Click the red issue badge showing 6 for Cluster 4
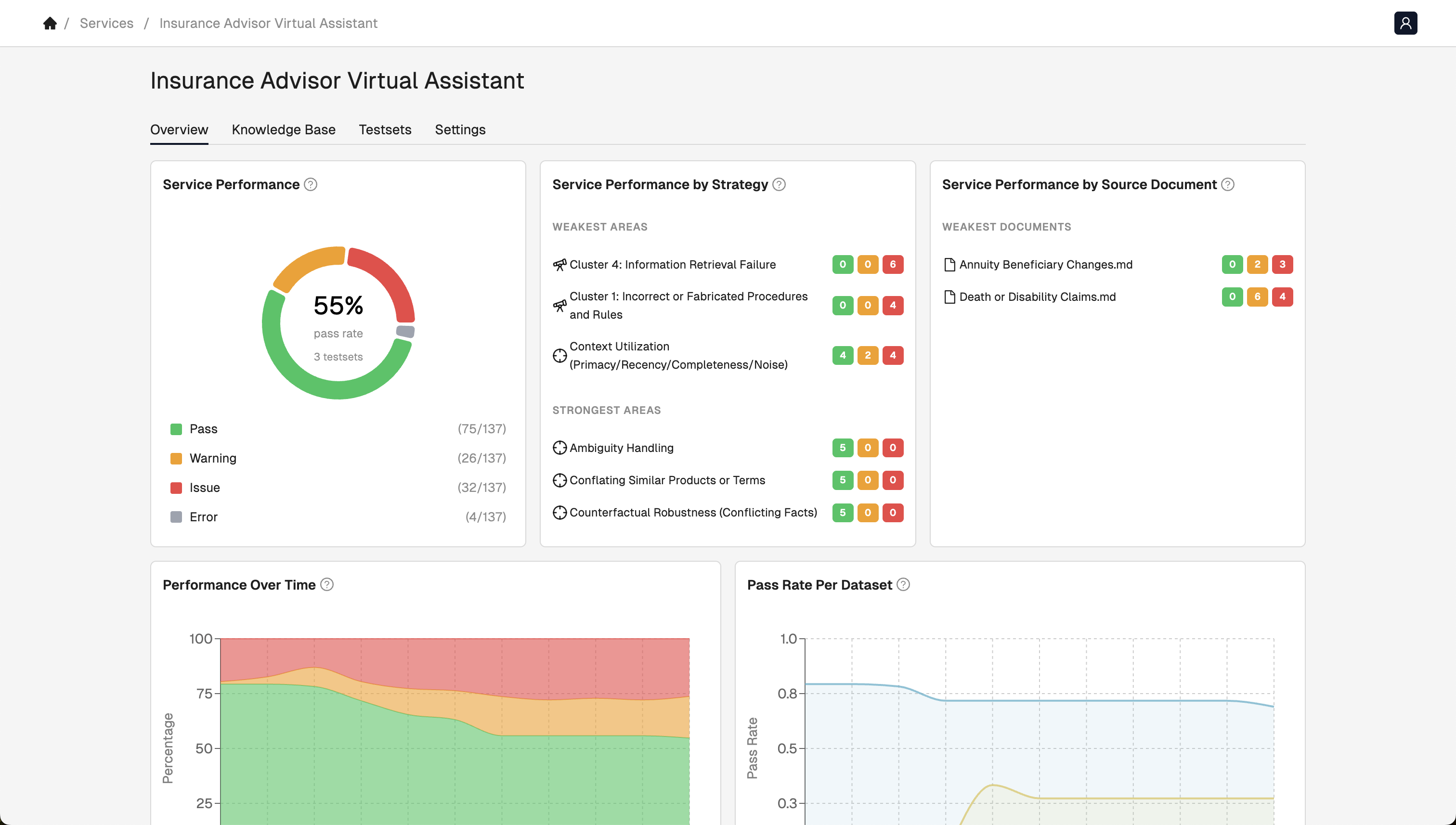This screenshot has height=825, width=1456. tap(893, 264)
